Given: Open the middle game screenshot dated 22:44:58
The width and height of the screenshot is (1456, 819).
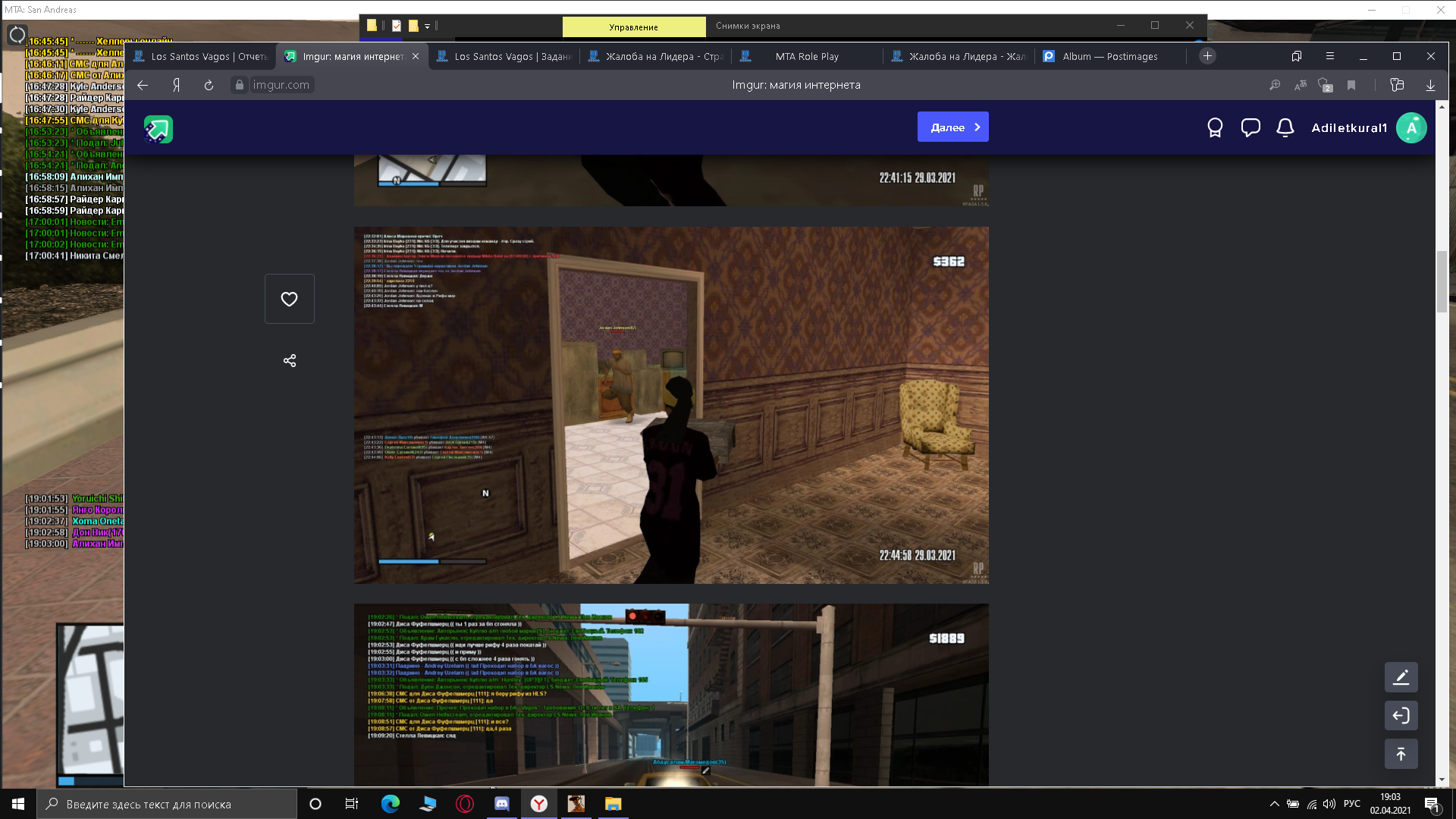Looking at the screenshot, I should [x=671, y=405].
